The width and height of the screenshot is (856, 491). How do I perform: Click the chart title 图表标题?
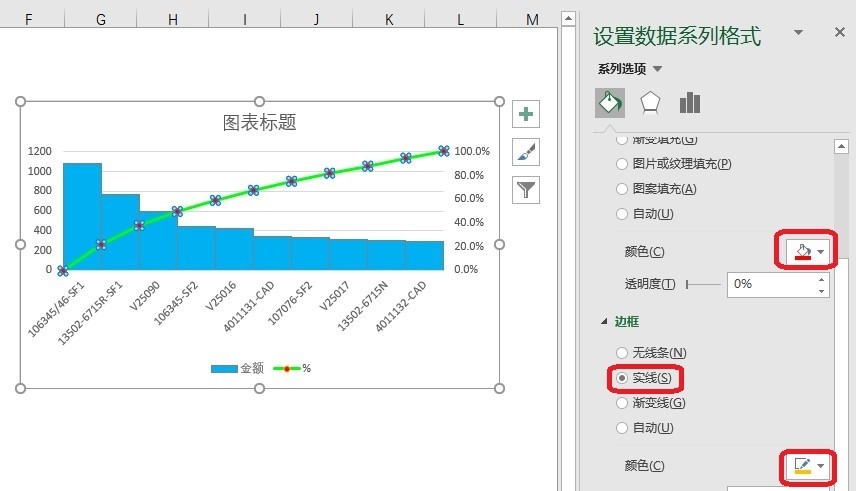(259, 122)
